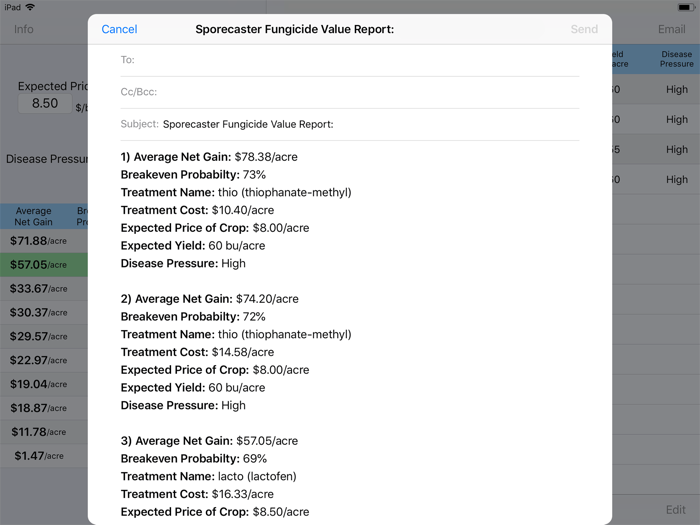Click the first result's Average Net Gain line
This screenshot has height=525, width=700.
click(x=209, y=157)
